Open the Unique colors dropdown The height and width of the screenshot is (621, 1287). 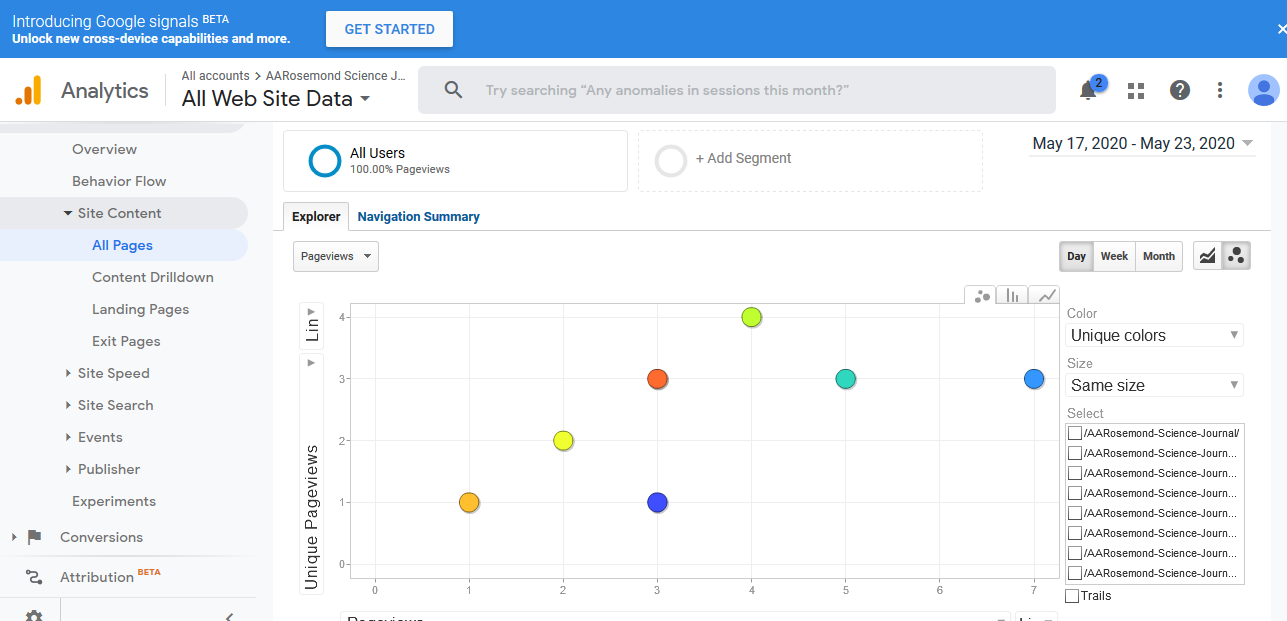[x=1154, y=335]
